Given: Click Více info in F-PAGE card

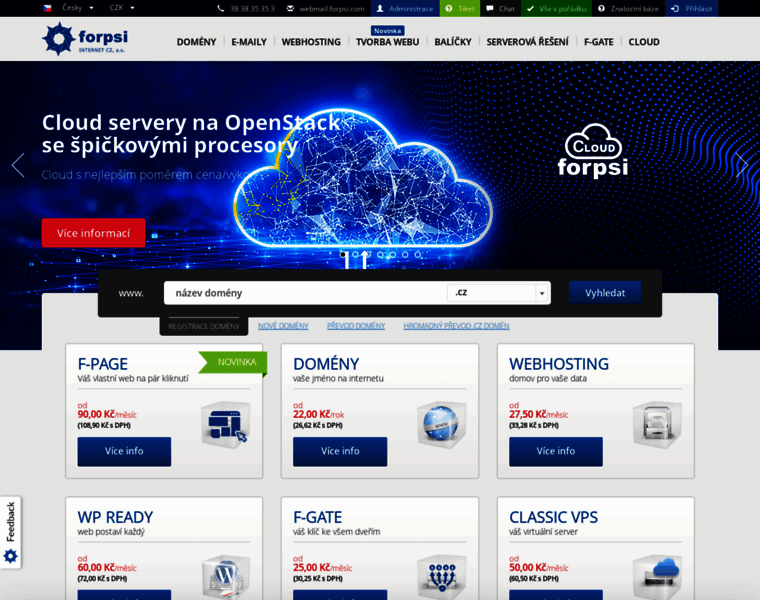Looking at the screenshot, I should tap(124, 451).
